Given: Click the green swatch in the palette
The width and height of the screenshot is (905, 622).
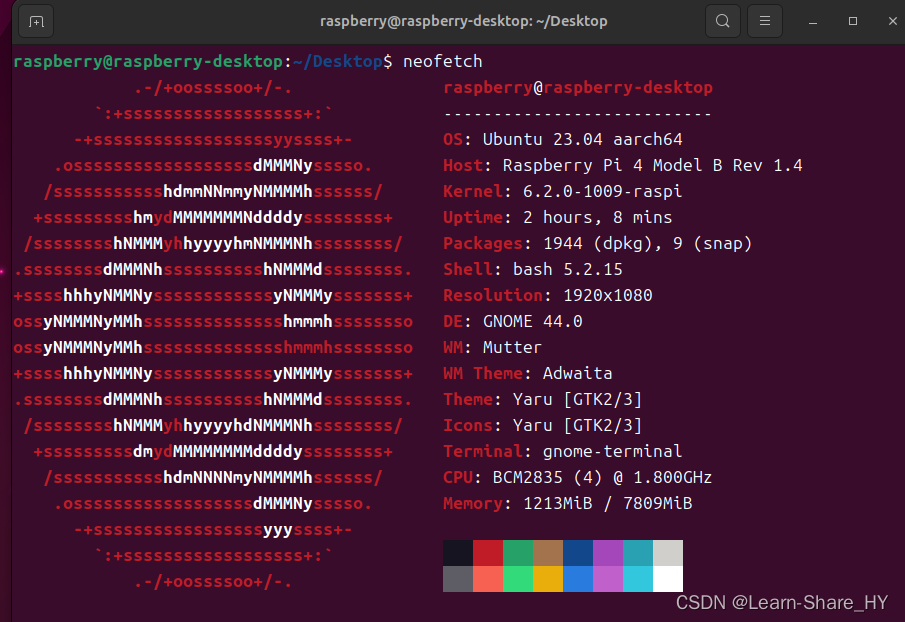Looking at the screenshot, I should click(518, 550).
